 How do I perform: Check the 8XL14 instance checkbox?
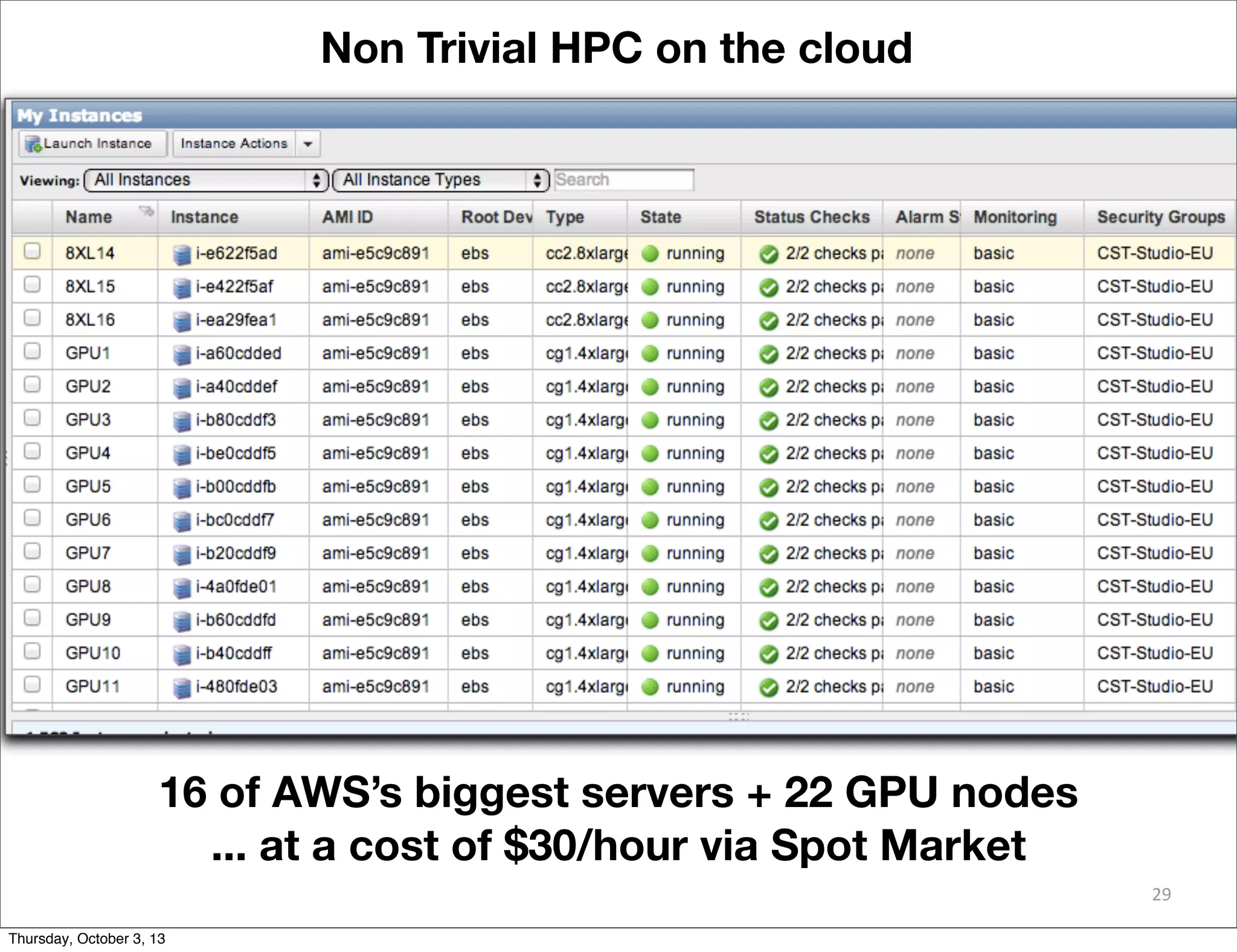32,251
